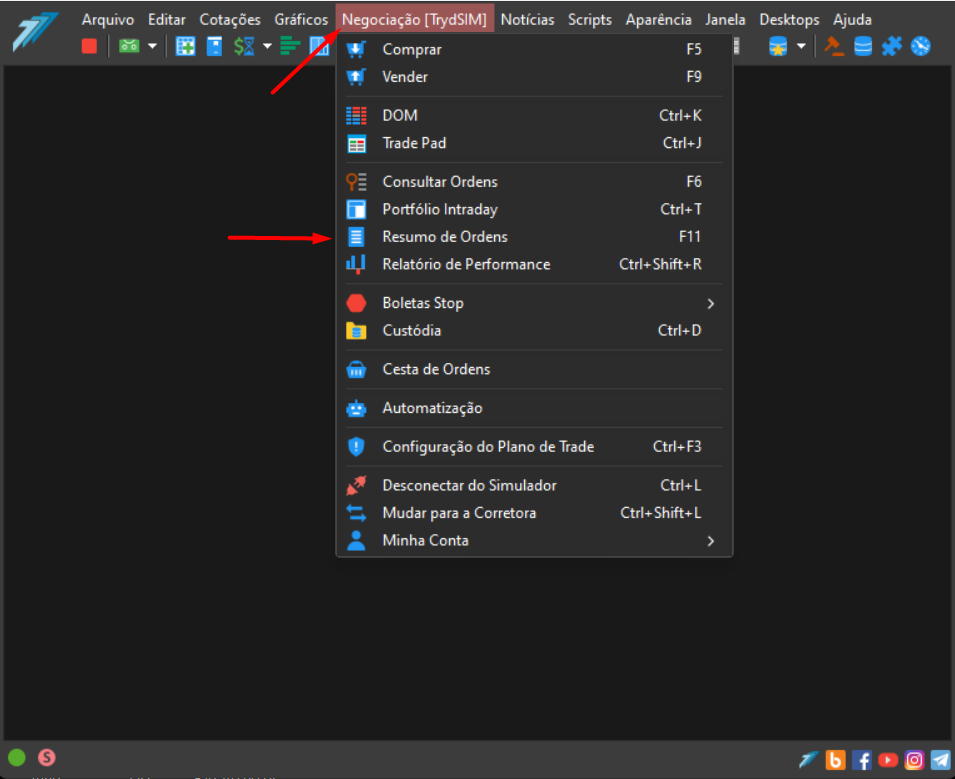Expand dropdown arrow beside dollar hourglass icon

click(x=267, y=46)
